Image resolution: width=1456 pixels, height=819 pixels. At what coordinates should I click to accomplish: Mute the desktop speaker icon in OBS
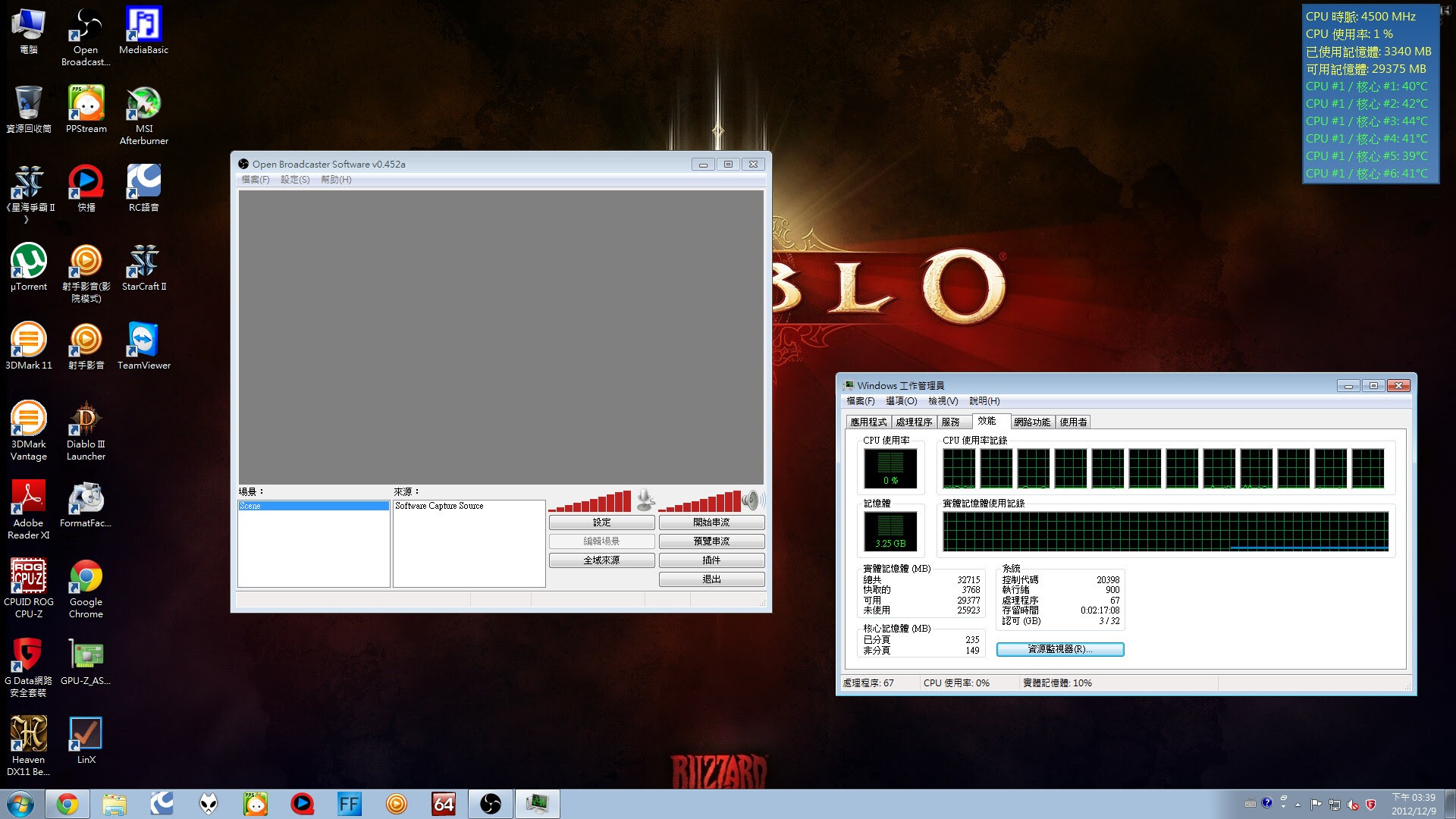coord(752,500)
